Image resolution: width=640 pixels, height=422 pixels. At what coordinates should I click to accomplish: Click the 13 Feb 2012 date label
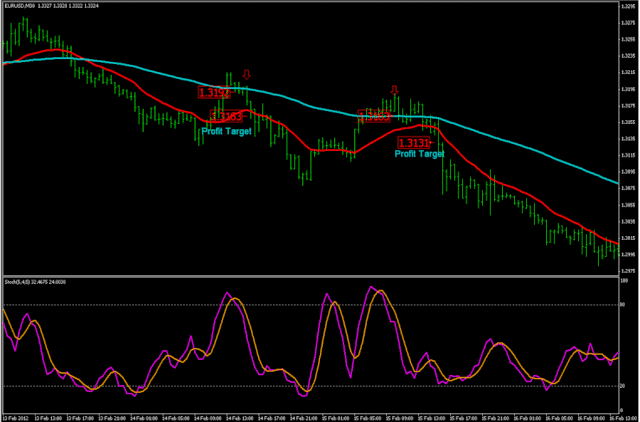point(14,418)
